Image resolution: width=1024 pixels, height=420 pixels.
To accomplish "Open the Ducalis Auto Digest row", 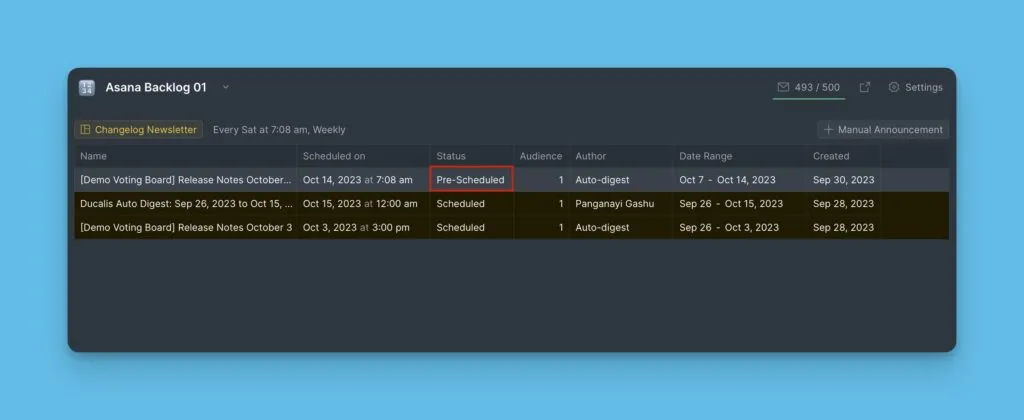I will click(x=186, y=204).
